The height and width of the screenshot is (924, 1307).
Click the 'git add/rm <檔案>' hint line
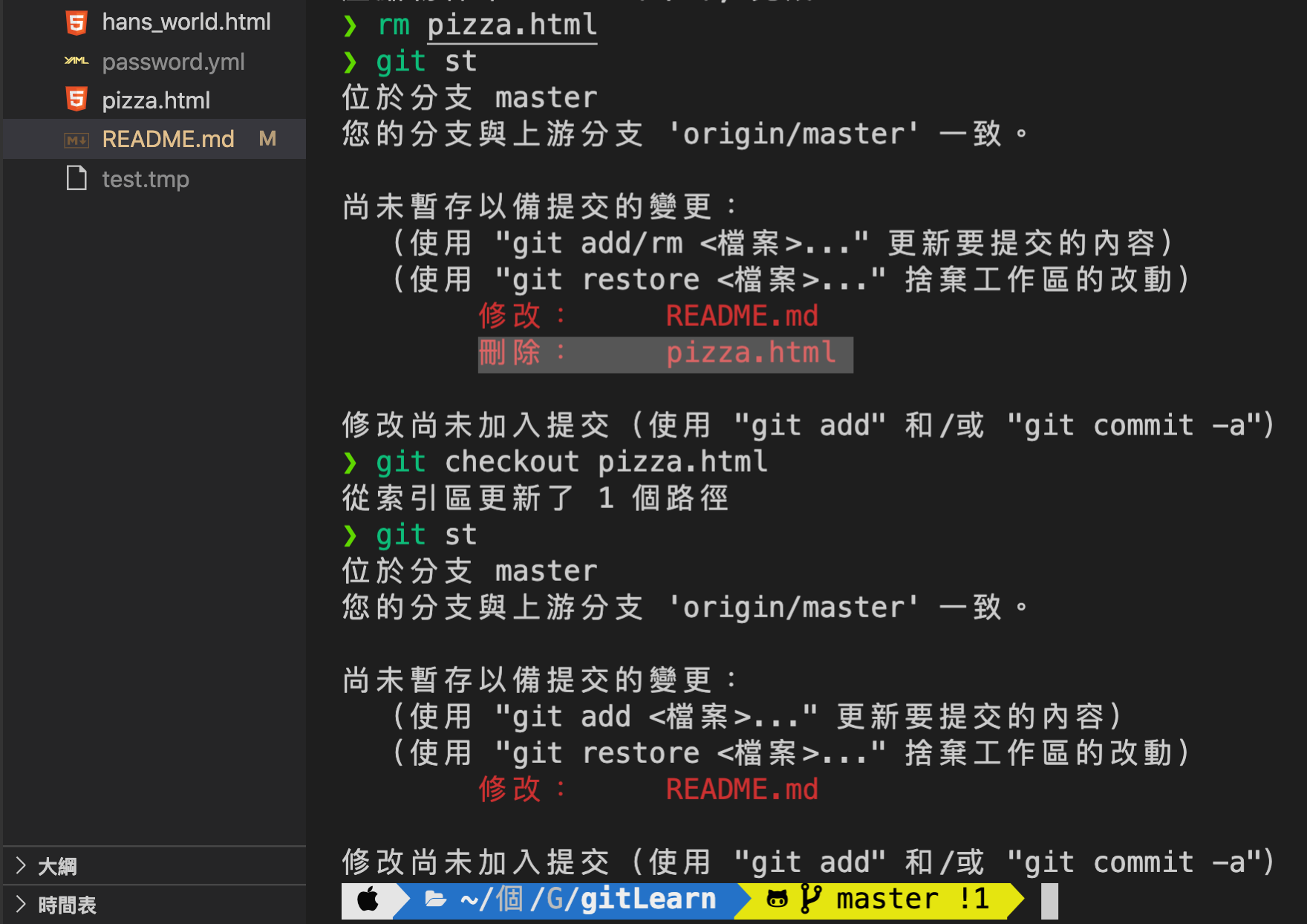pos(783,244)
